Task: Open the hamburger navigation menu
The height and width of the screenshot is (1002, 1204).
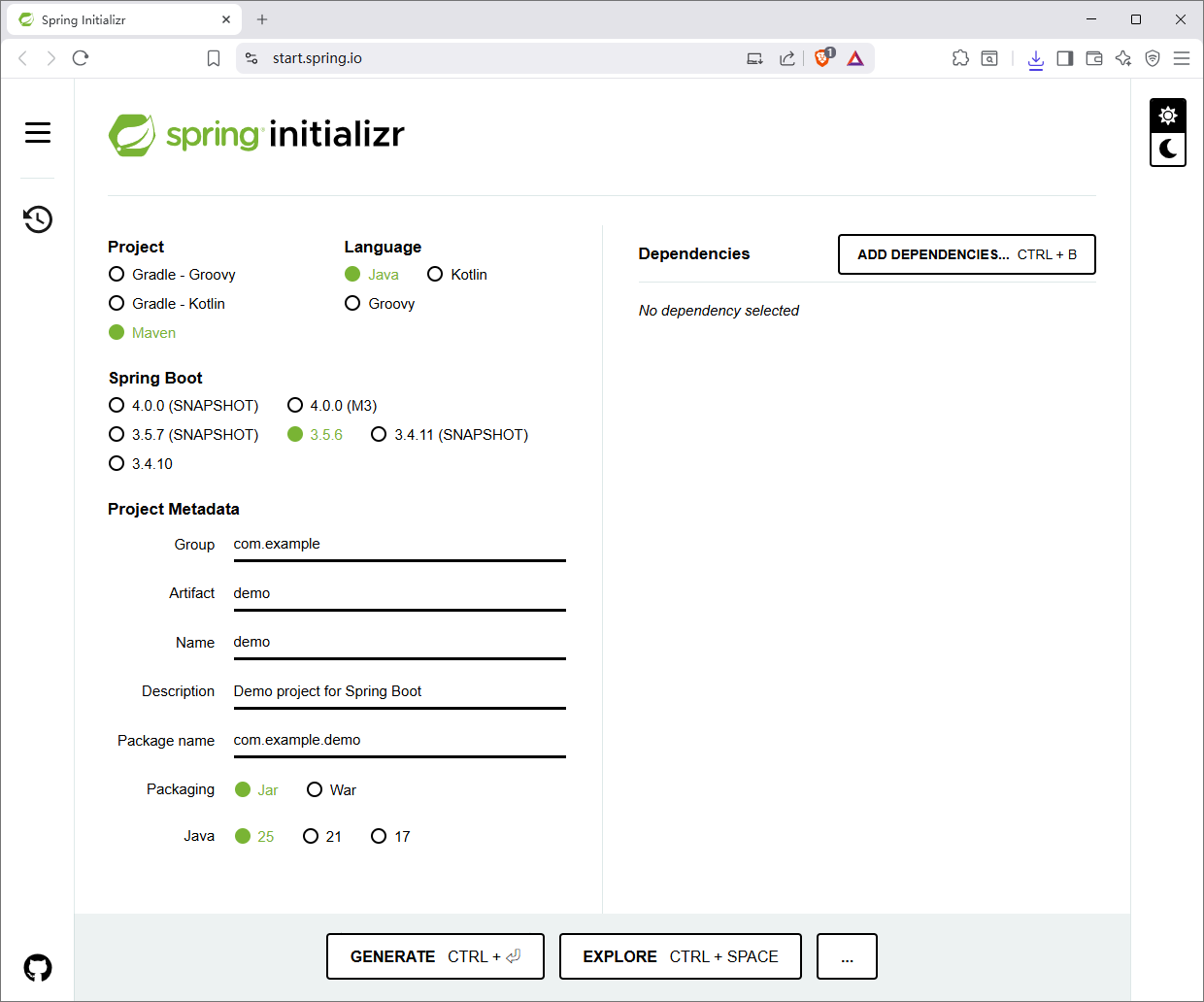Action: coord(38,132)
